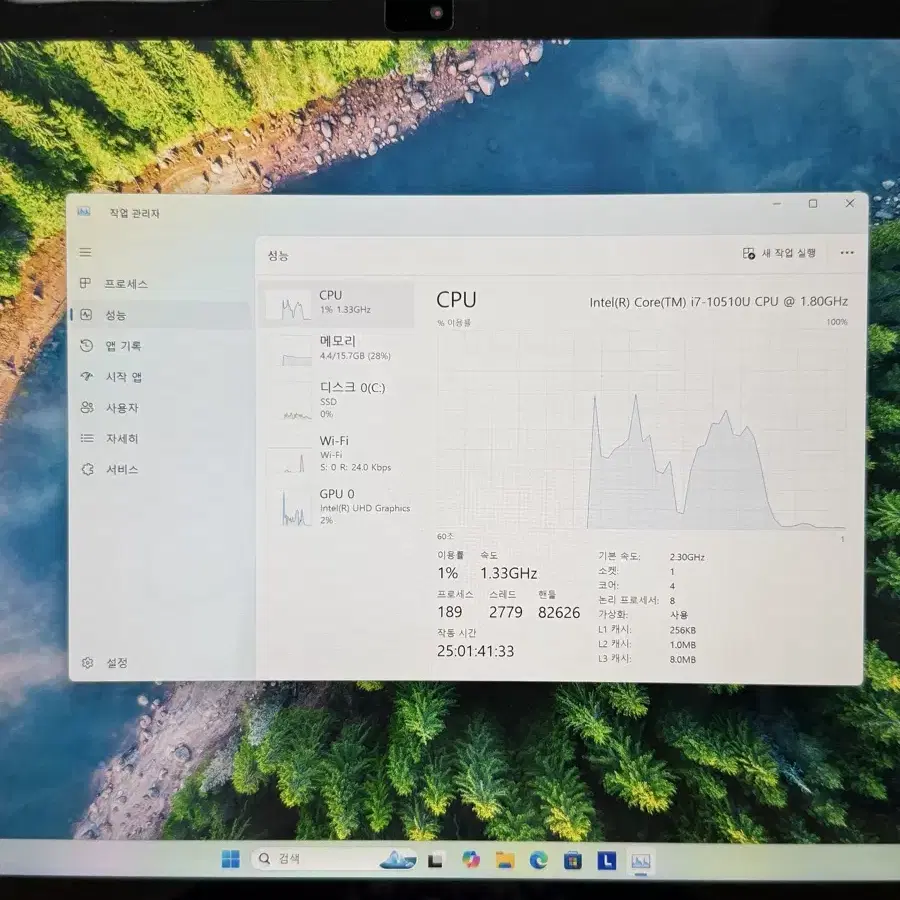Select the Wi-Fi resource

(x=337, y=454)
